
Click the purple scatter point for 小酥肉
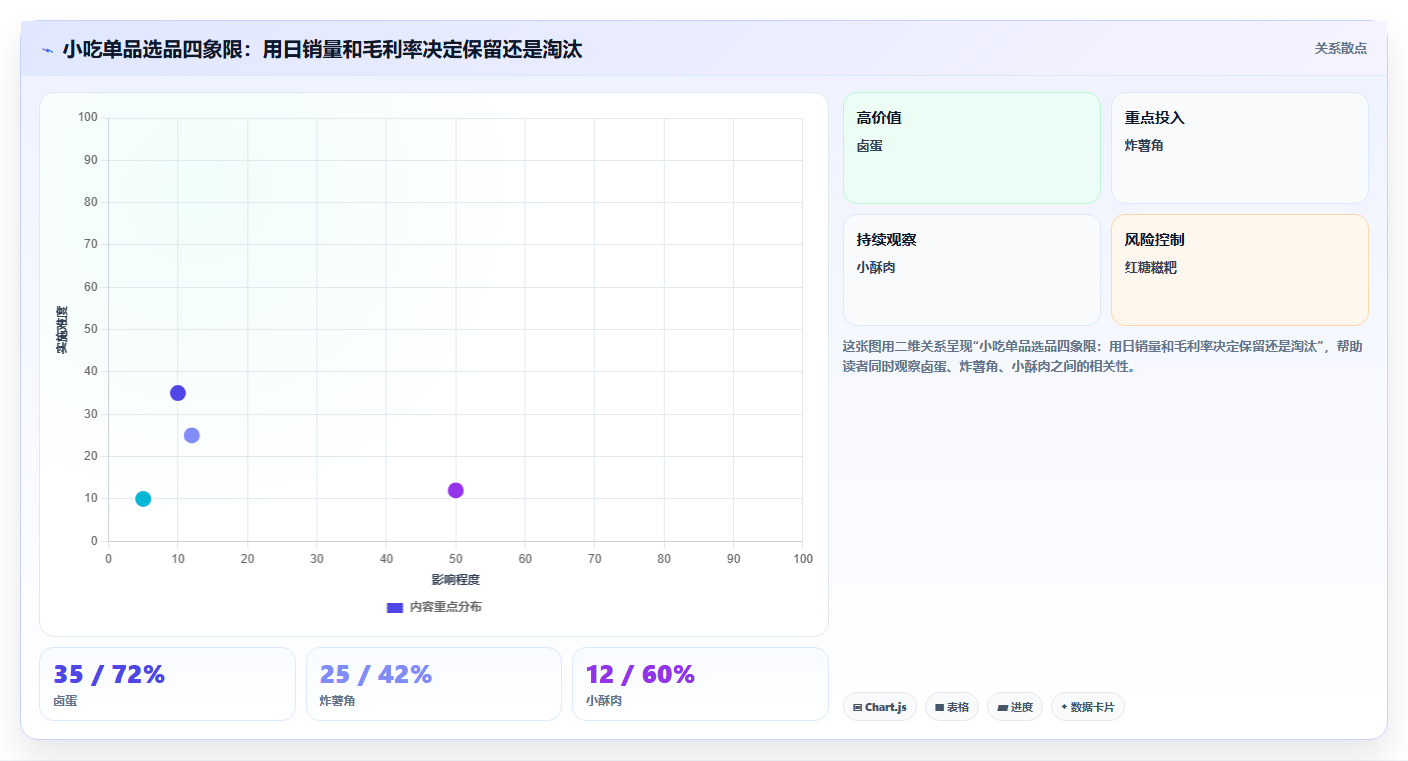(456, 490)
